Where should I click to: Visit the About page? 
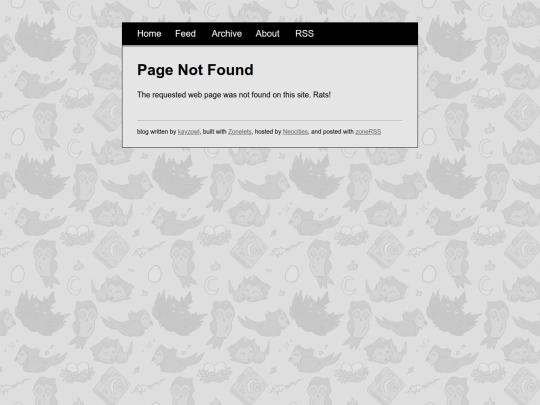[268, 34]
